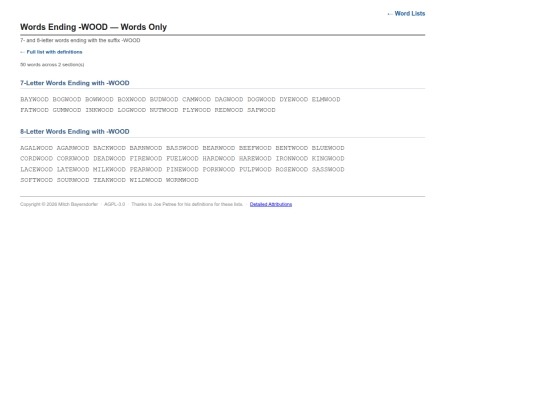Open the Detailed Attributions link
The image size is (540, 405).
click(x=271, y=204)
